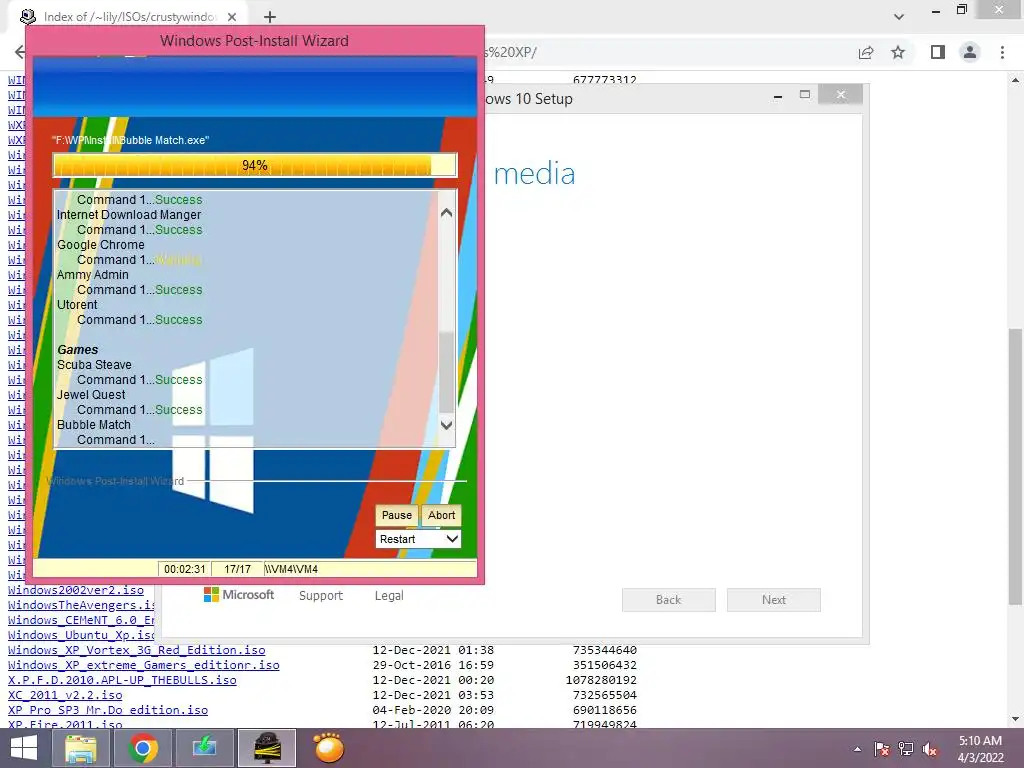
Task: Select the Bubble Match game entry
Action: [x=93, y=425]
